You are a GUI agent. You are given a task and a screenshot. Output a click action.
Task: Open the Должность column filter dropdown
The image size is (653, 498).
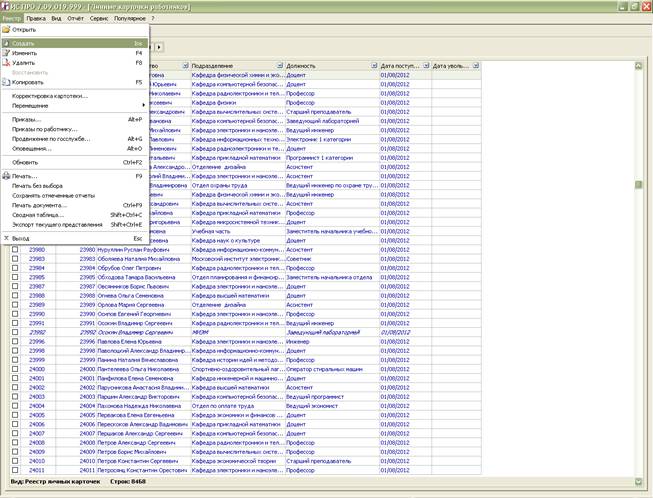coord(374,66)
